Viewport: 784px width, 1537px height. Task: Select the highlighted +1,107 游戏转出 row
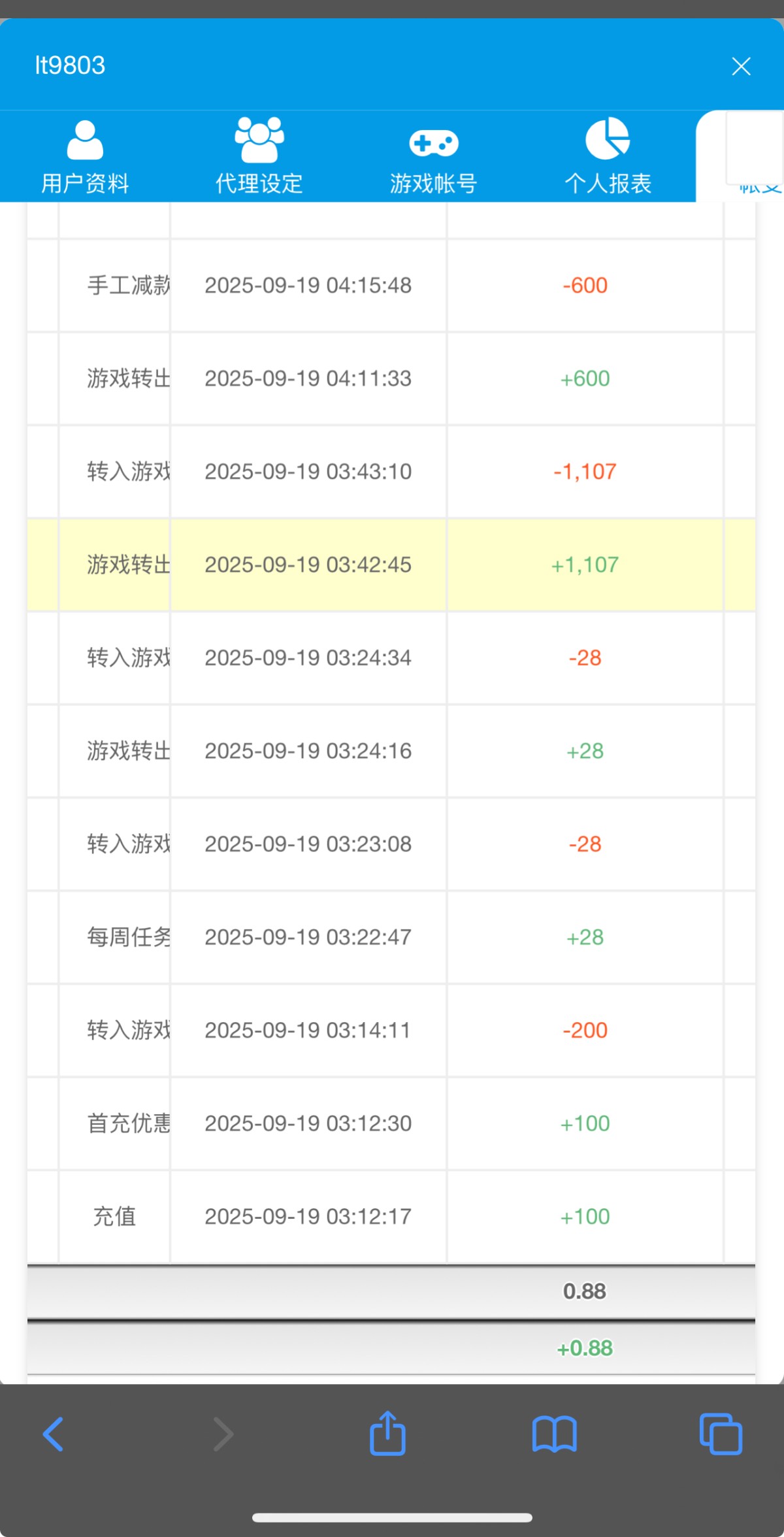coord(391,565)
